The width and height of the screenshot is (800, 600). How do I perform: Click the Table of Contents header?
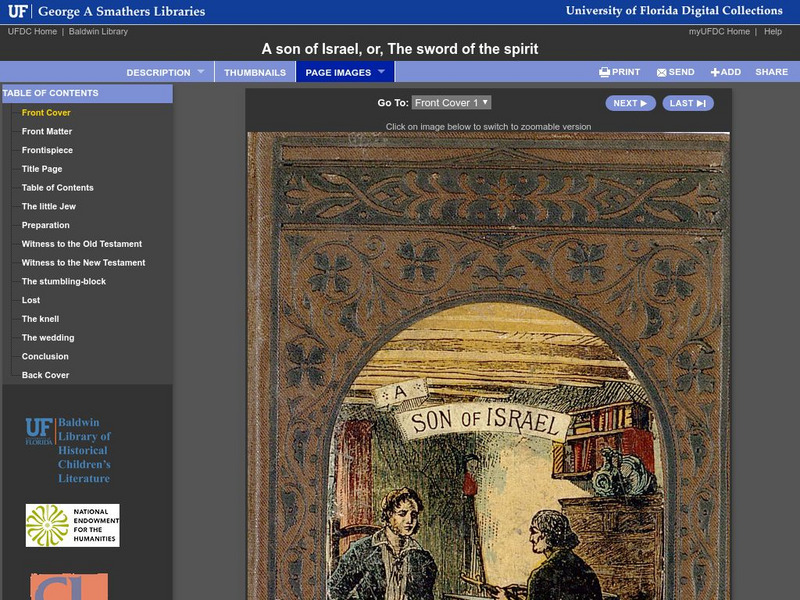pyautogui.click(x=87, y=93)
